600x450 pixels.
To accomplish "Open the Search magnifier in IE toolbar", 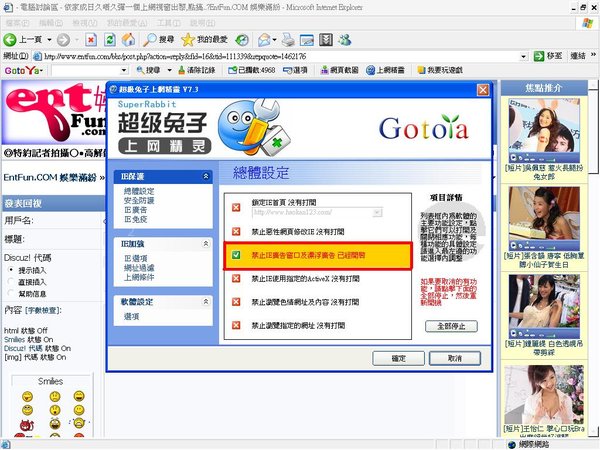I will click(150, 39).
